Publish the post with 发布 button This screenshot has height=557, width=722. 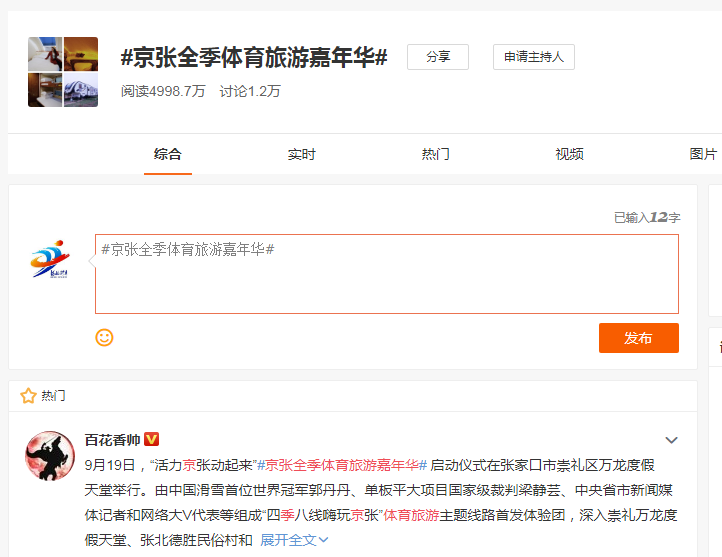638,338
